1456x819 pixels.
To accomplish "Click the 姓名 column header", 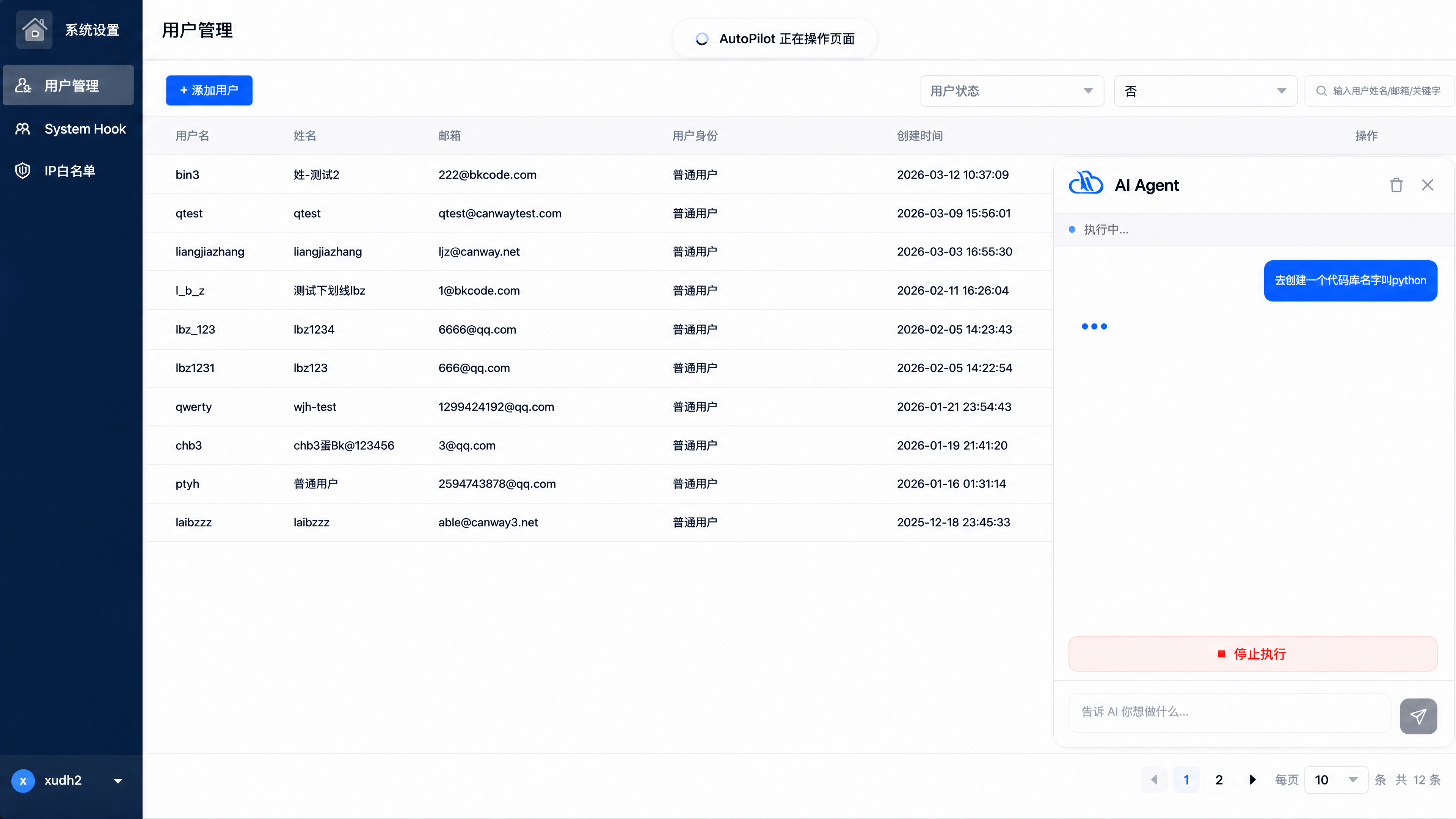I will 305,136.
